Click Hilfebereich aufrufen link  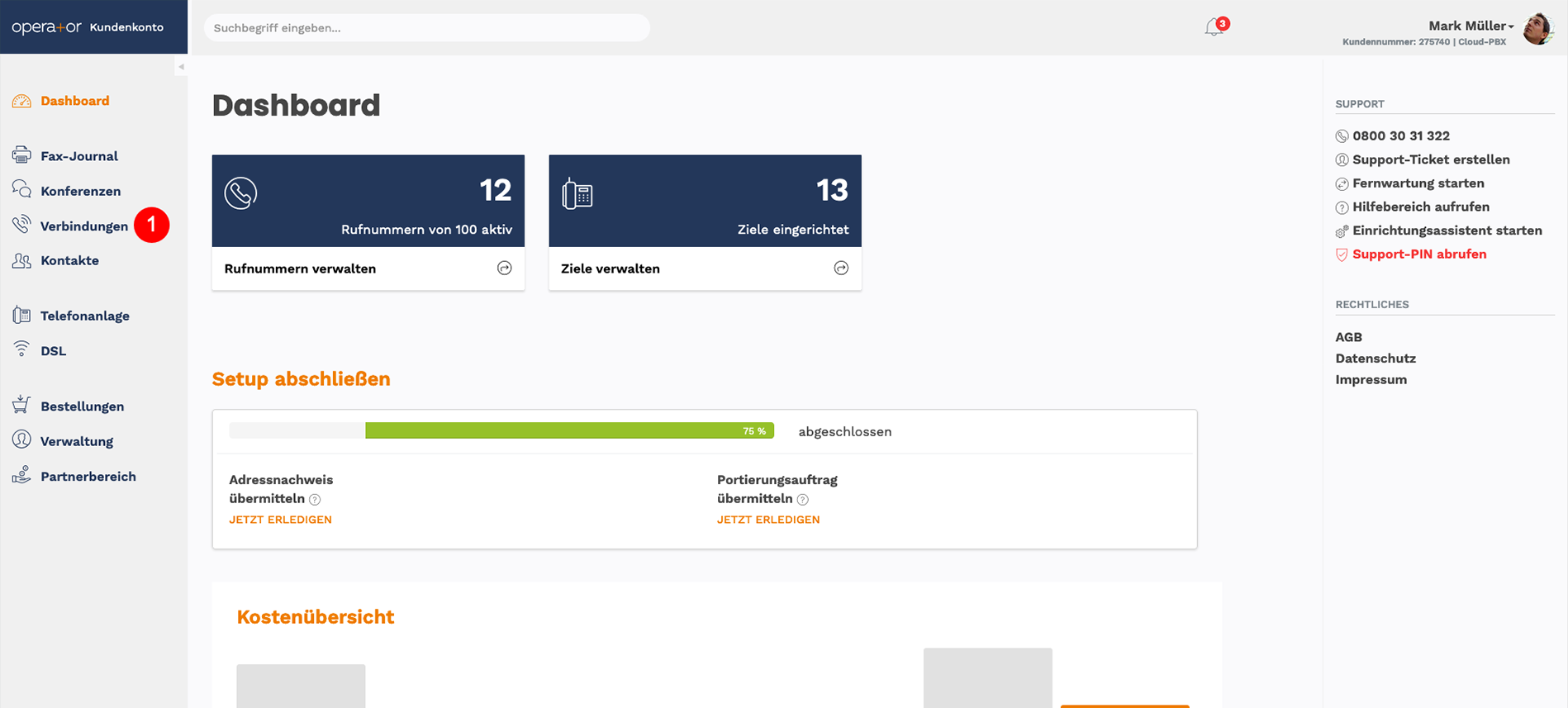point(1421,207)
